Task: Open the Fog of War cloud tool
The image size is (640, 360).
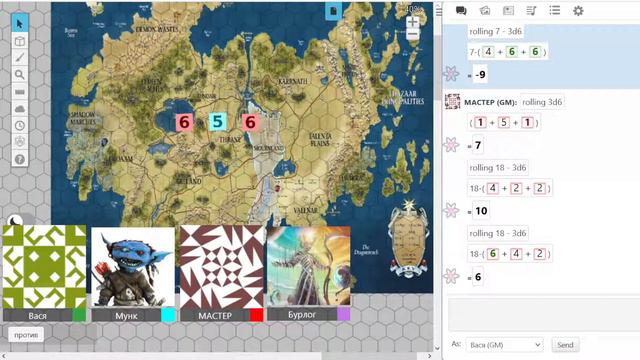Action: point(20,109)
